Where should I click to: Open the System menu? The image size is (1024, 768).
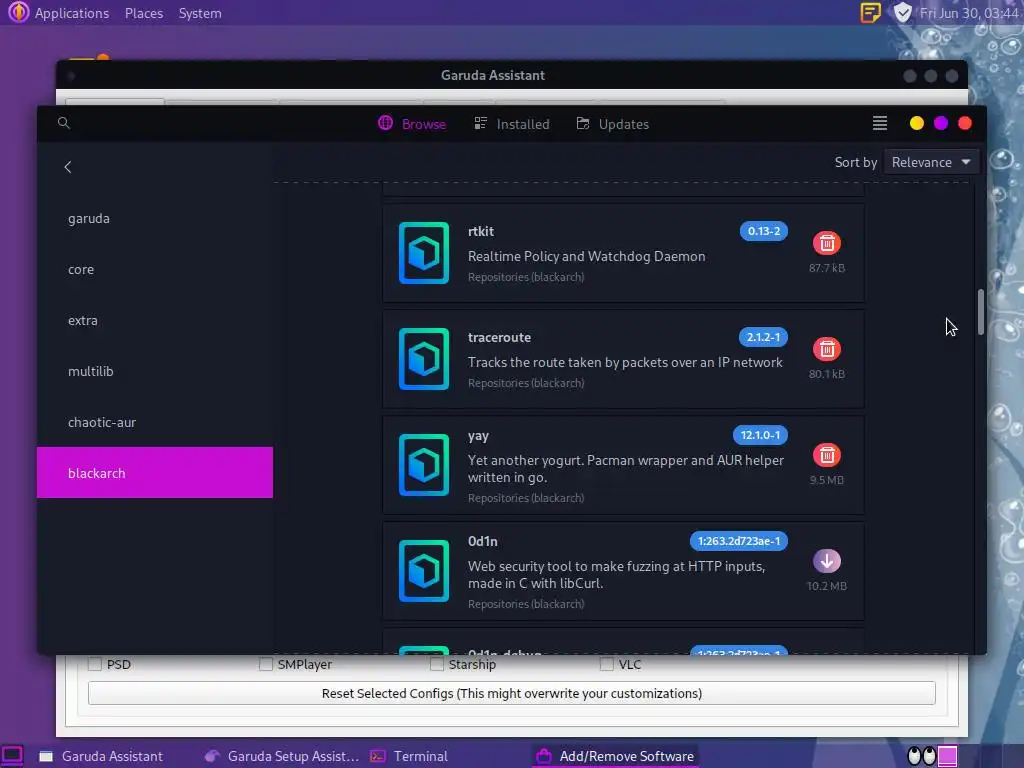point(200,13)
